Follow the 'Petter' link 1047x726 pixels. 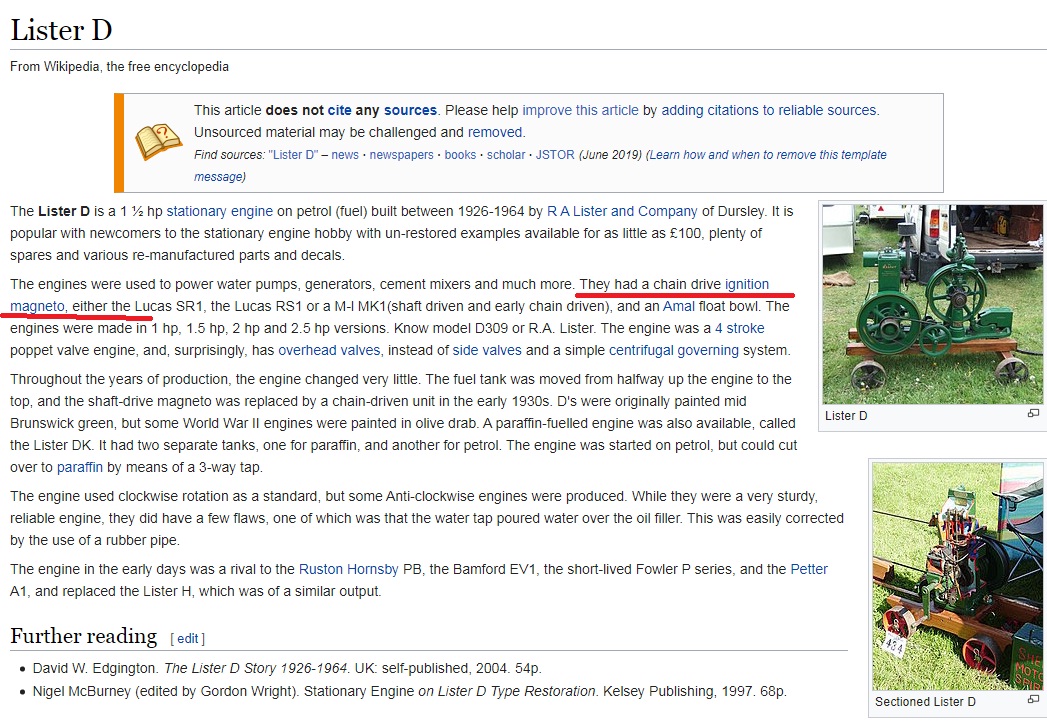coord(809,569)
